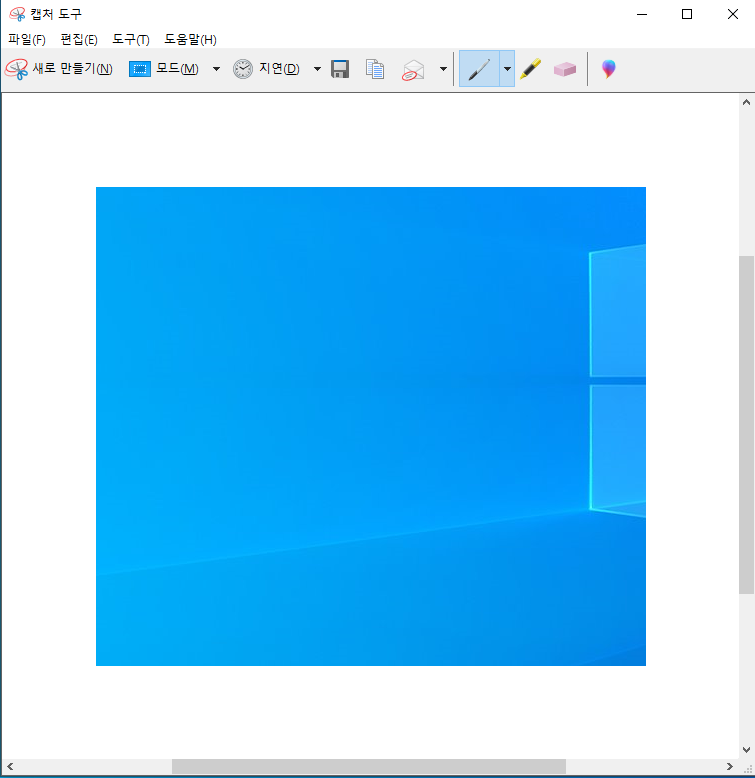Select the yellow Highlighter tool

coord(530,69)
